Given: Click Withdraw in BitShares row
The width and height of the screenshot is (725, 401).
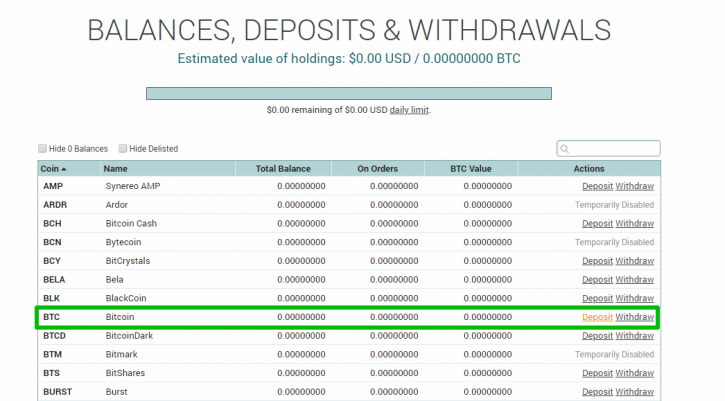Looking at the screenshot, I should pyautogui.click(x=634, y=373).
